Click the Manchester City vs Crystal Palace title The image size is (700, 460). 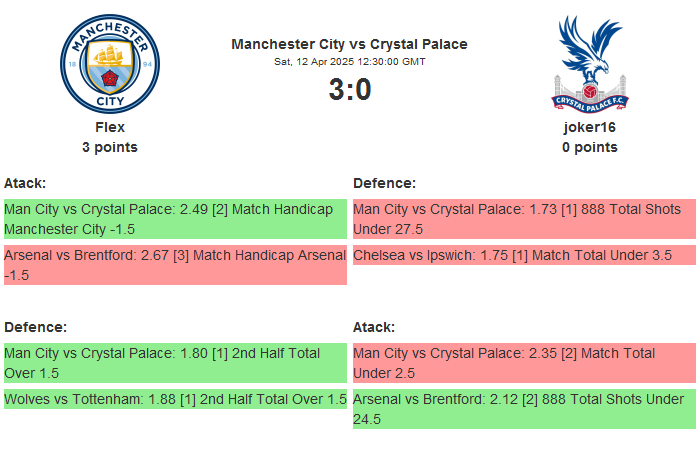pos(349,44)
